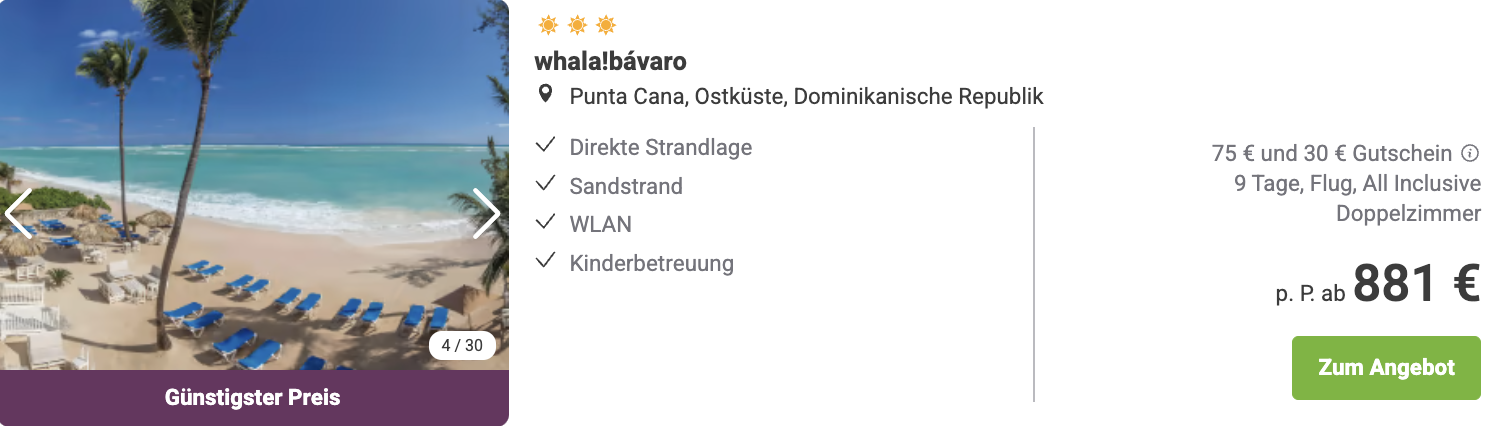Viewport: 1496px width, 426px height.
Task: Click the 881 € price
Action: 1416,283
